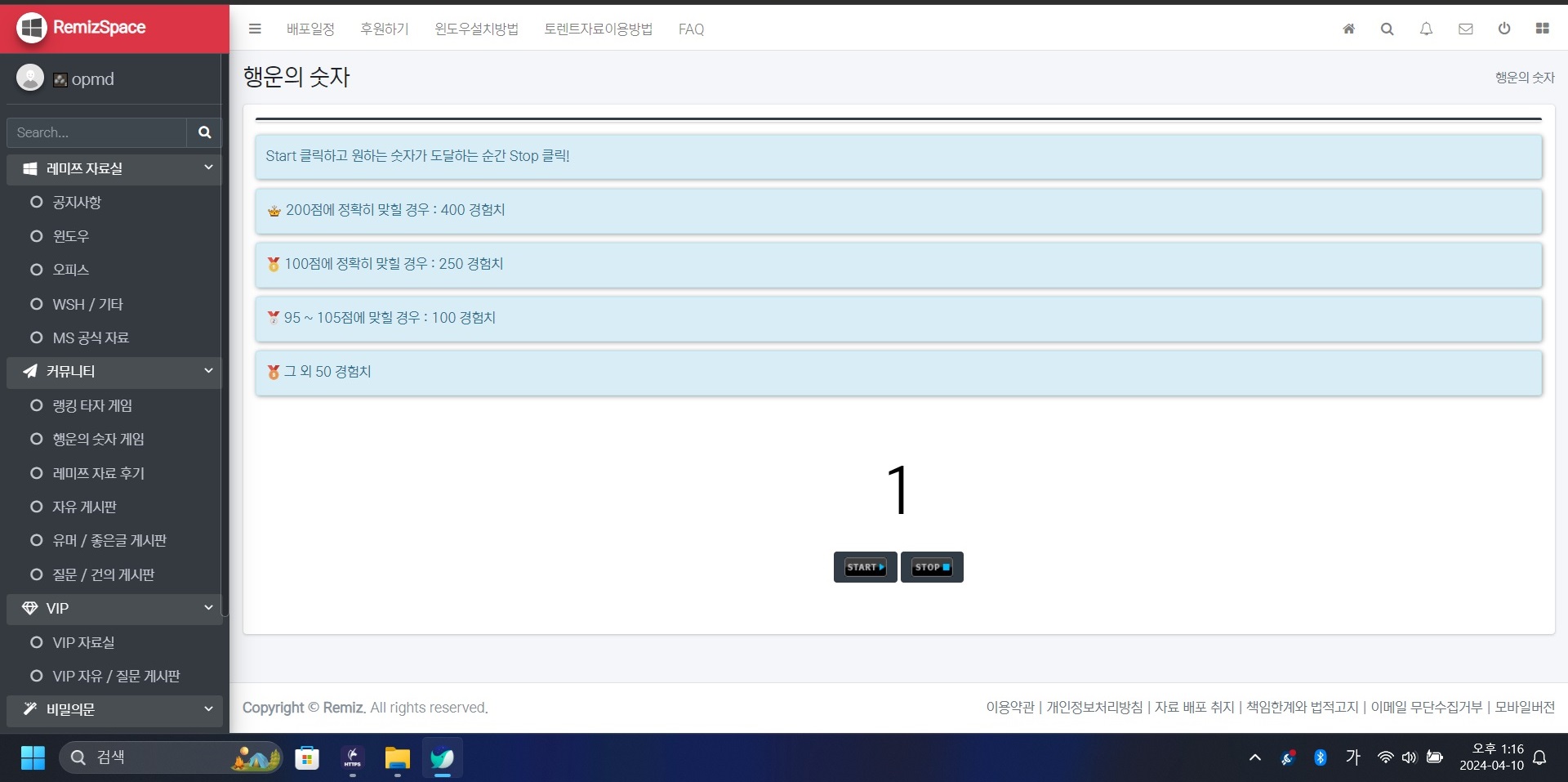The image size is (1568, 782).
Task: Open the search magnifier in top bar
Action: (1387, 29)
